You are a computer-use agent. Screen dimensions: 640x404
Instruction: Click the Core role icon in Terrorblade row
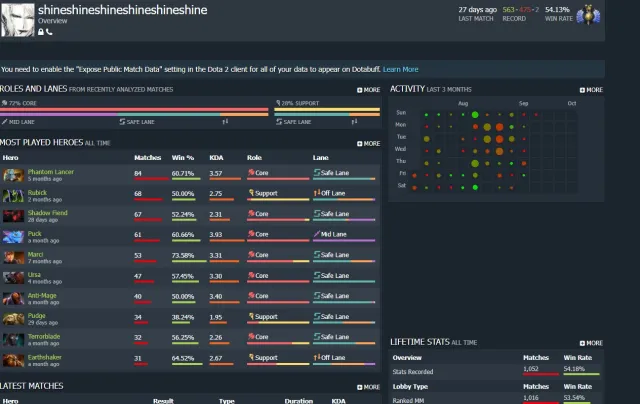point(251,337)
